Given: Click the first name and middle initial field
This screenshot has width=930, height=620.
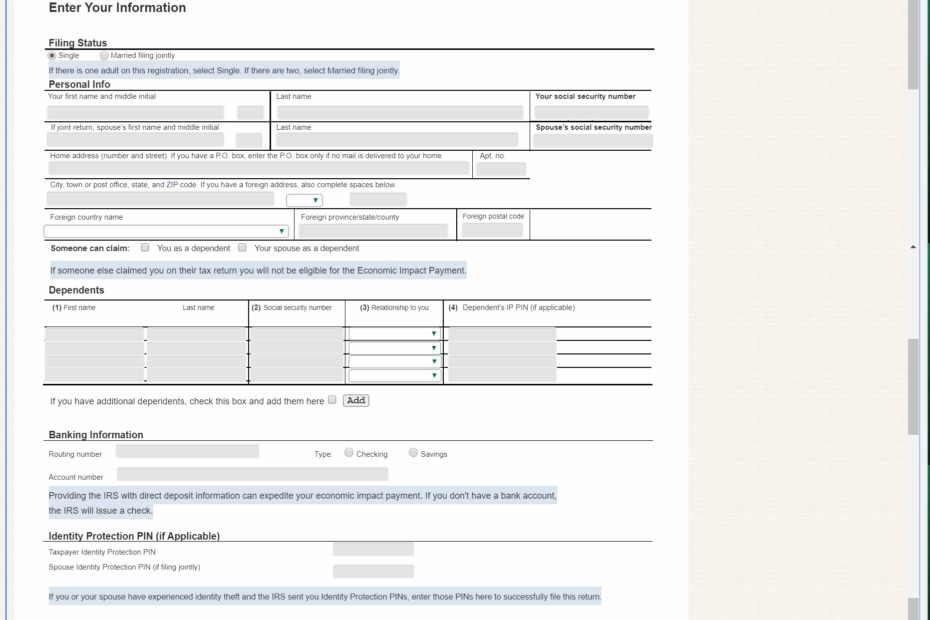Looking at the screenshot, I should click(x=135, y=110).
